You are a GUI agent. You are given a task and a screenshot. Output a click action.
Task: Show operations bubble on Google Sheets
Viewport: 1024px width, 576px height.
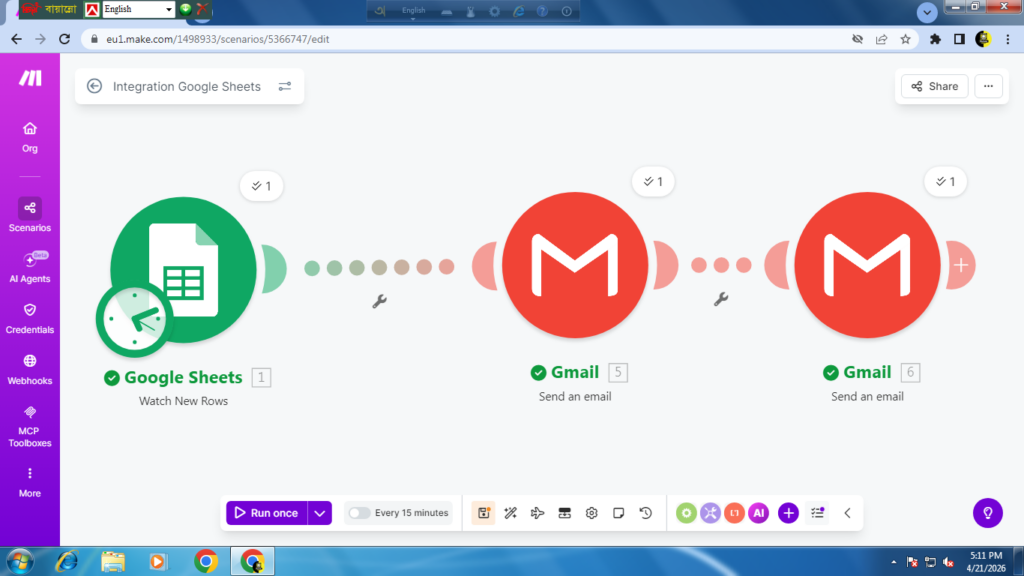(x=261, y=186)
